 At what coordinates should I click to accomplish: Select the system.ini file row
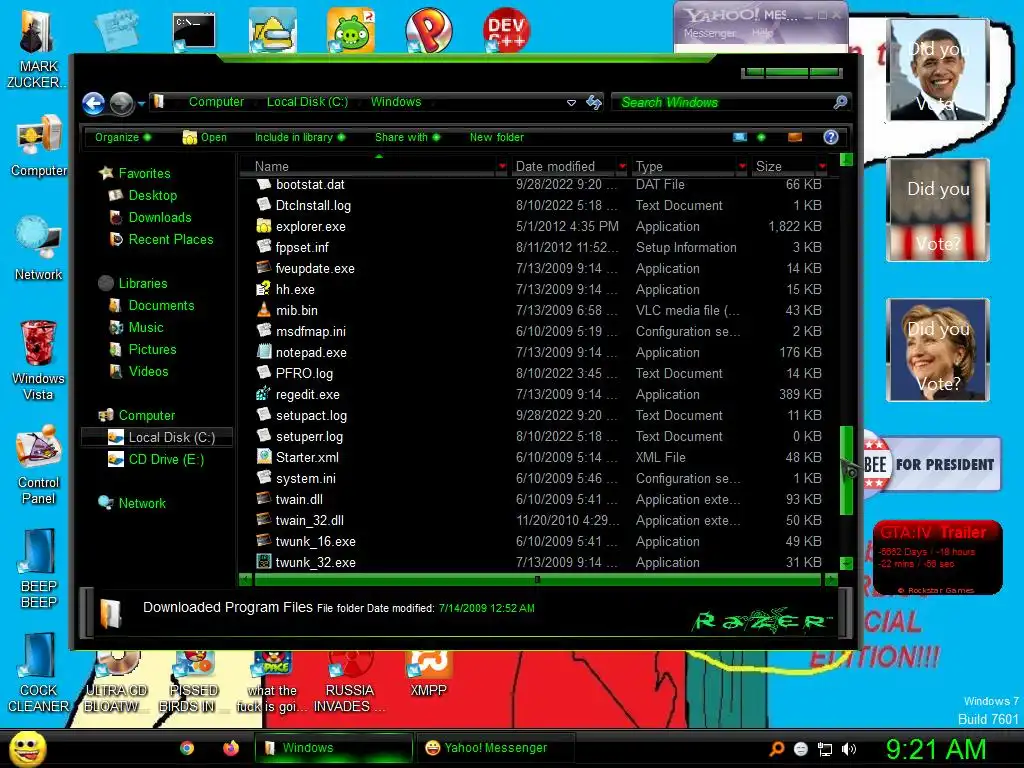click(539, 479)
